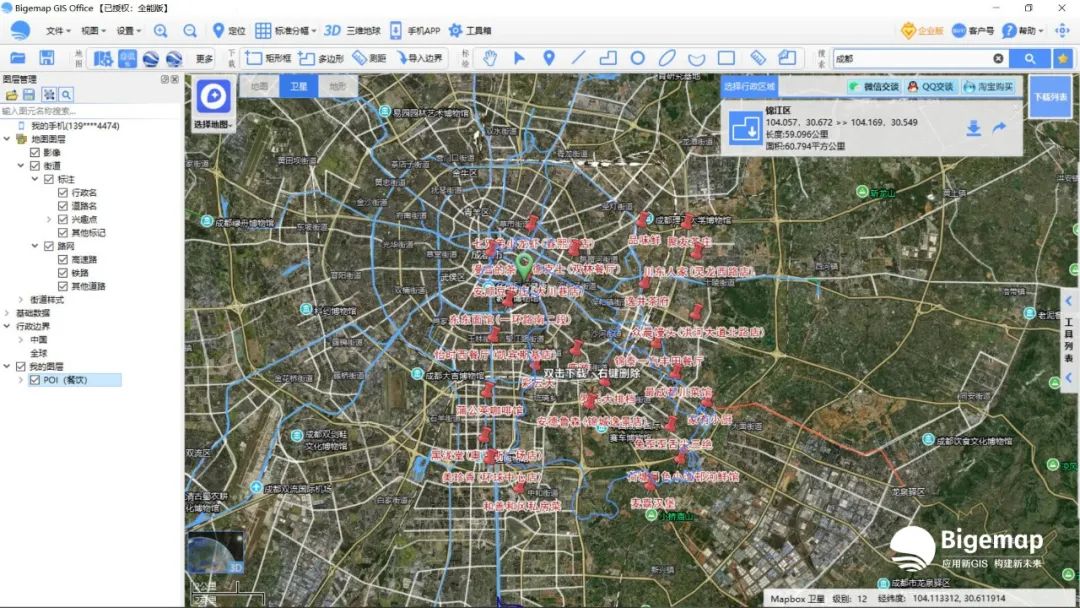Select the ellipse drawing tool
The height and width of the screenshot is (608, 1080).
coord(667,58)
